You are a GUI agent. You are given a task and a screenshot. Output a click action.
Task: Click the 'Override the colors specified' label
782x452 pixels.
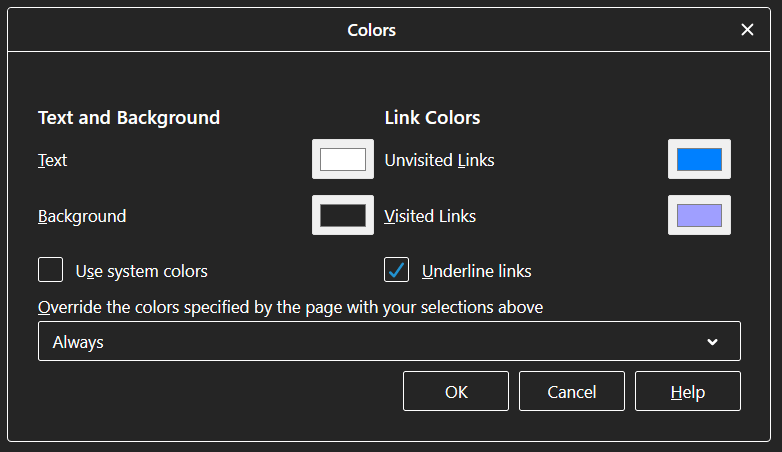(290, 307)
